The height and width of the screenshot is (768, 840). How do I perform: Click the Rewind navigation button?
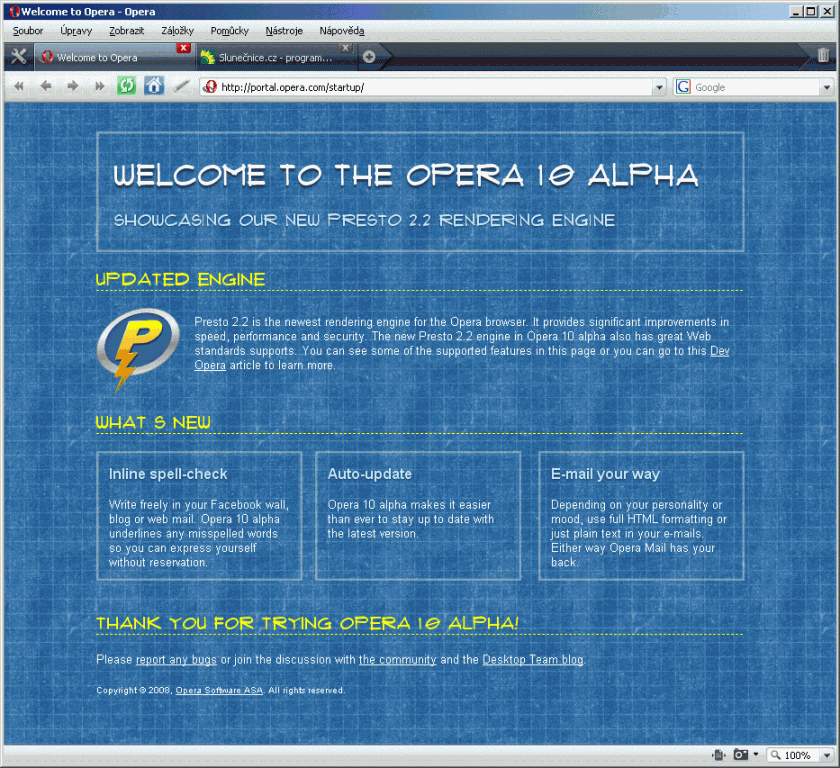tap(19, 86)
